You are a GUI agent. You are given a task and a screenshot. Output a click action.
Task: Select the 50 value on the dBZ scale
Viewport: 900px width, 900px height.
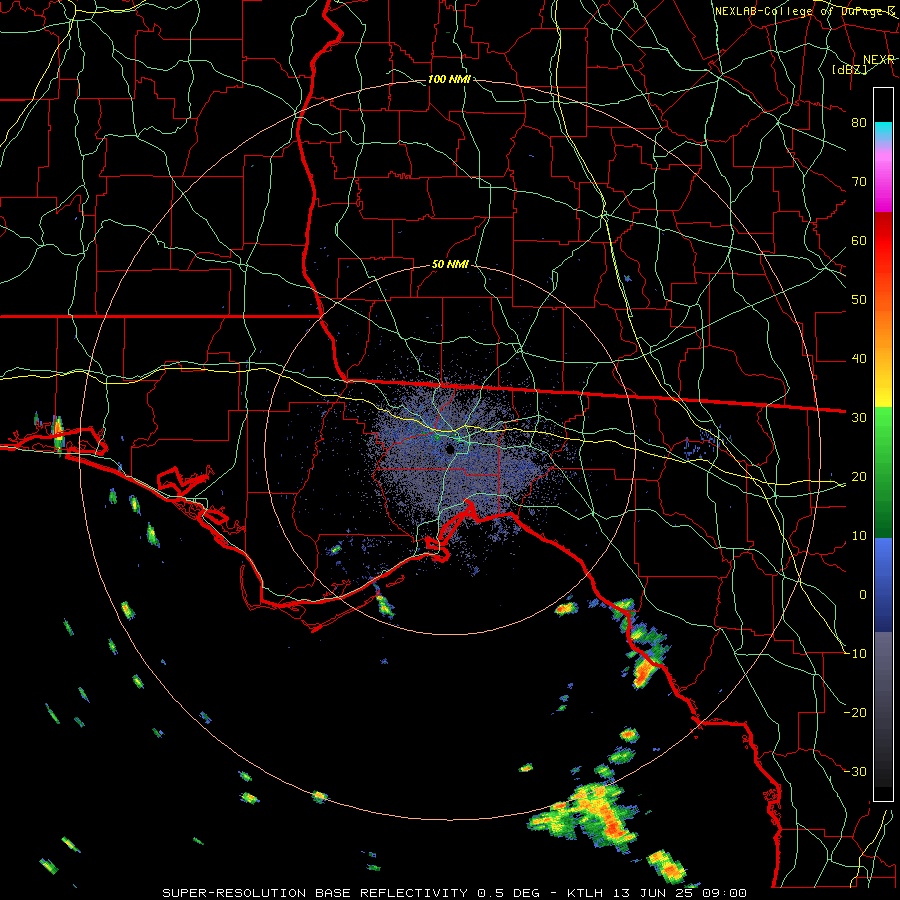click(859, 300)
